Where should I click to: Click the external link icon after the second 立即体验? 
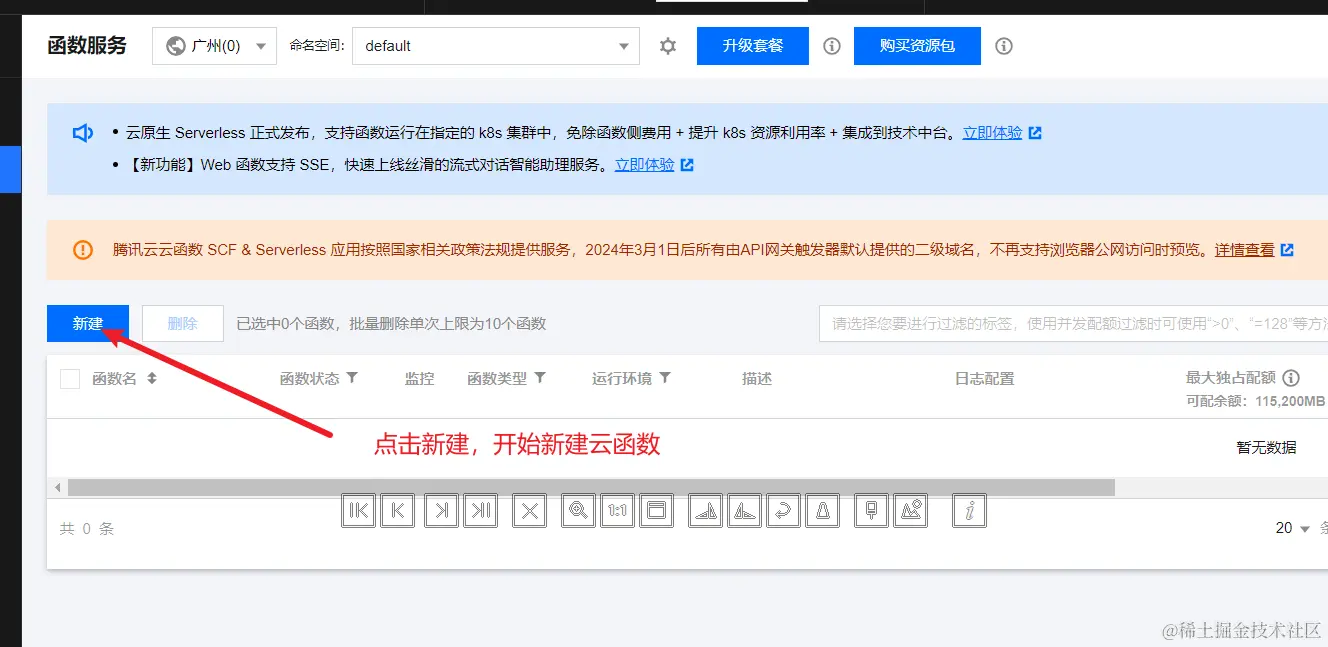(x=687, y=165)
